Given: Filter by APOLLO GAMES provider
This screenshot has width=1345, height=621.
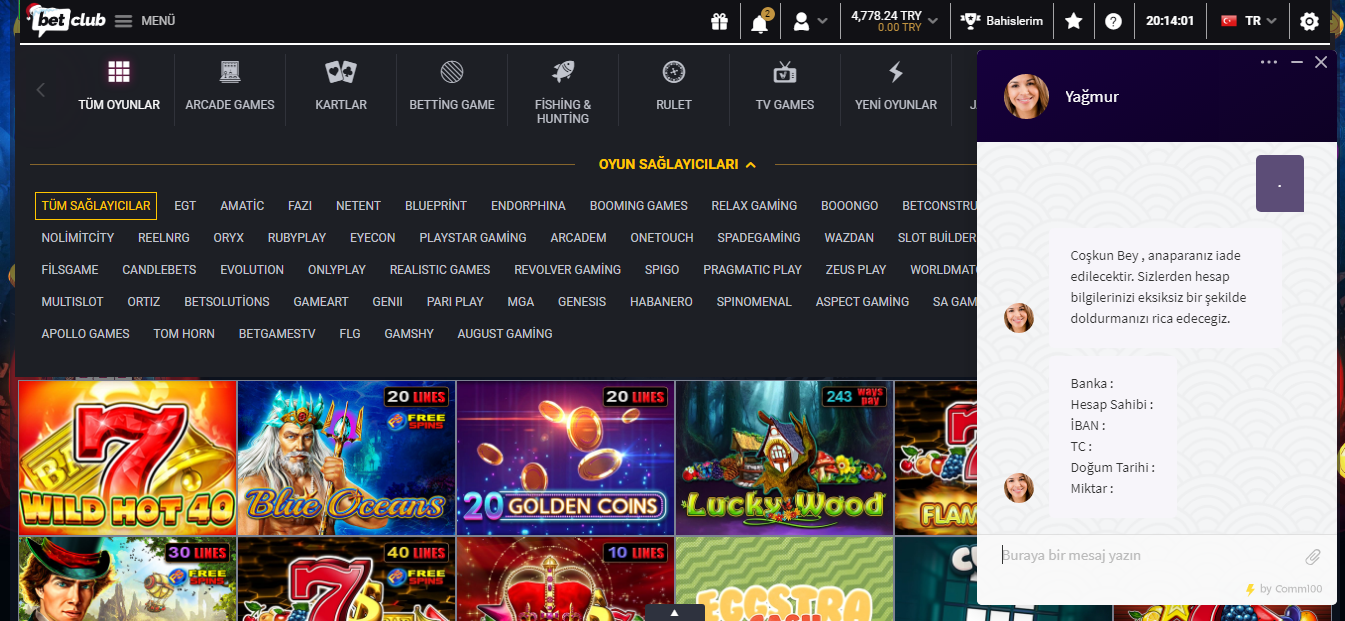Looking at the screenshot, I should tap(86, 334).
